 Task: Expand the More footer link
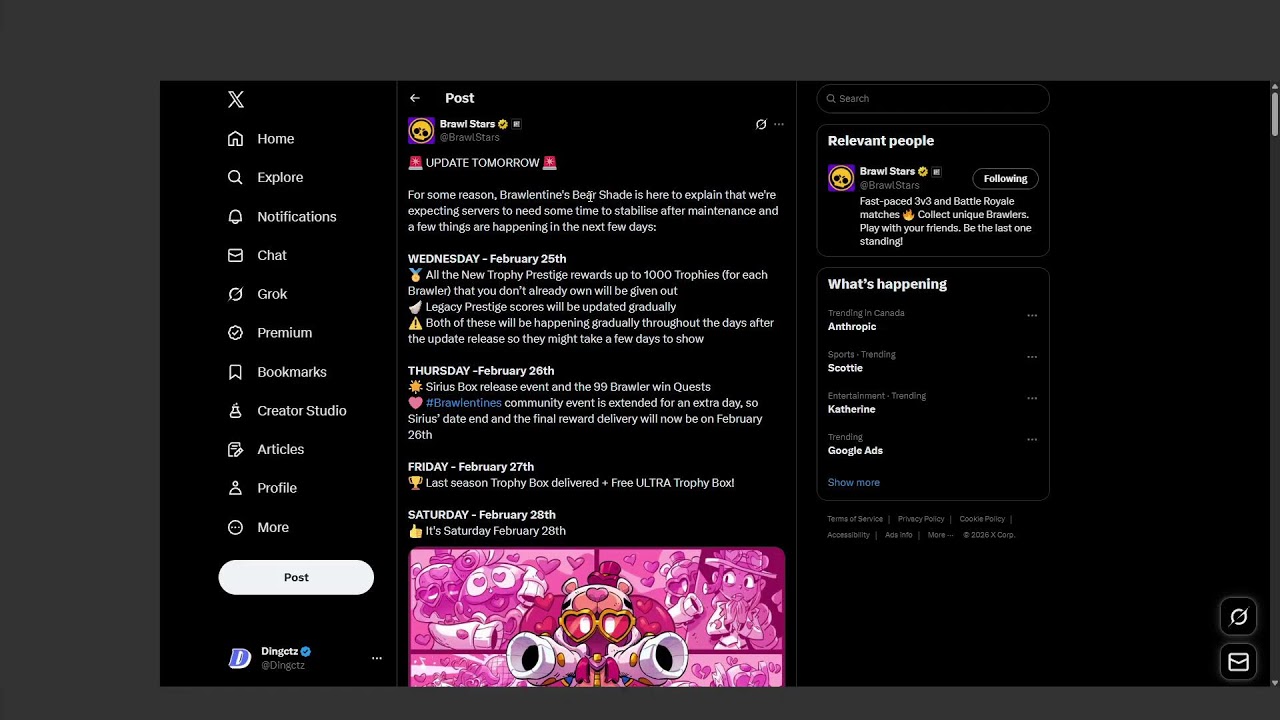[x=940, y=535]
